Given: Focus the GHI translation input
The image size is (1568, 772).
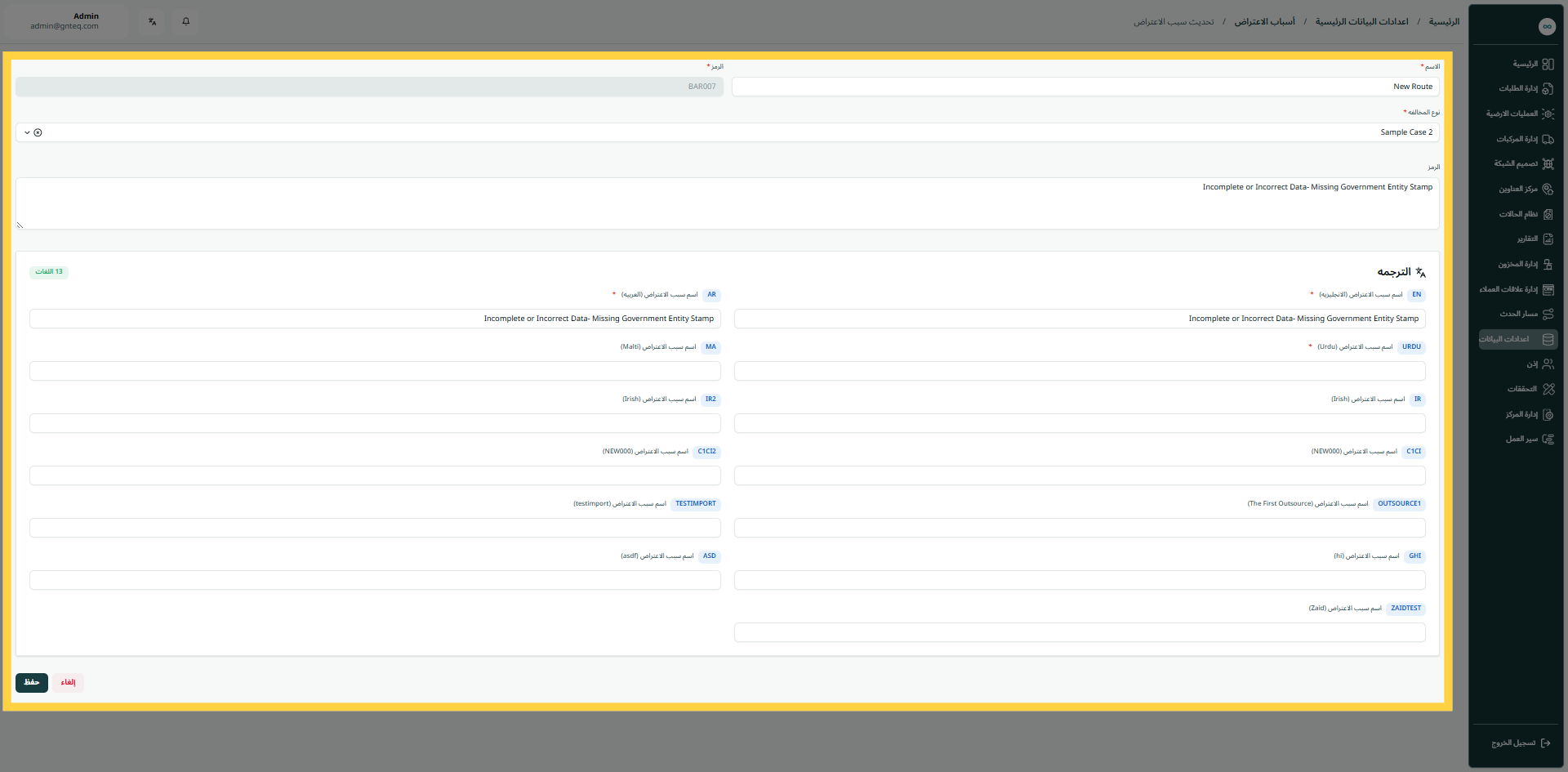Looking at the screenshot, I should (1080, 580).
